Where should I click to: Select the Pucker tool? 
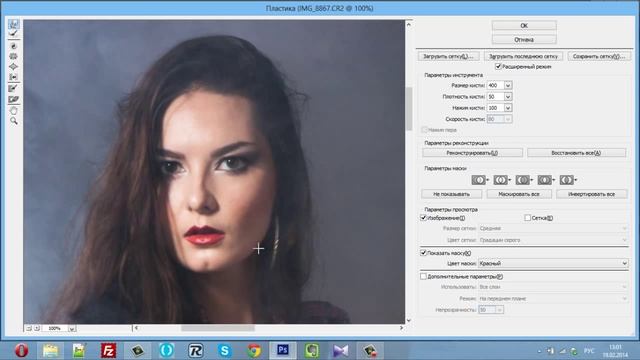13,56
